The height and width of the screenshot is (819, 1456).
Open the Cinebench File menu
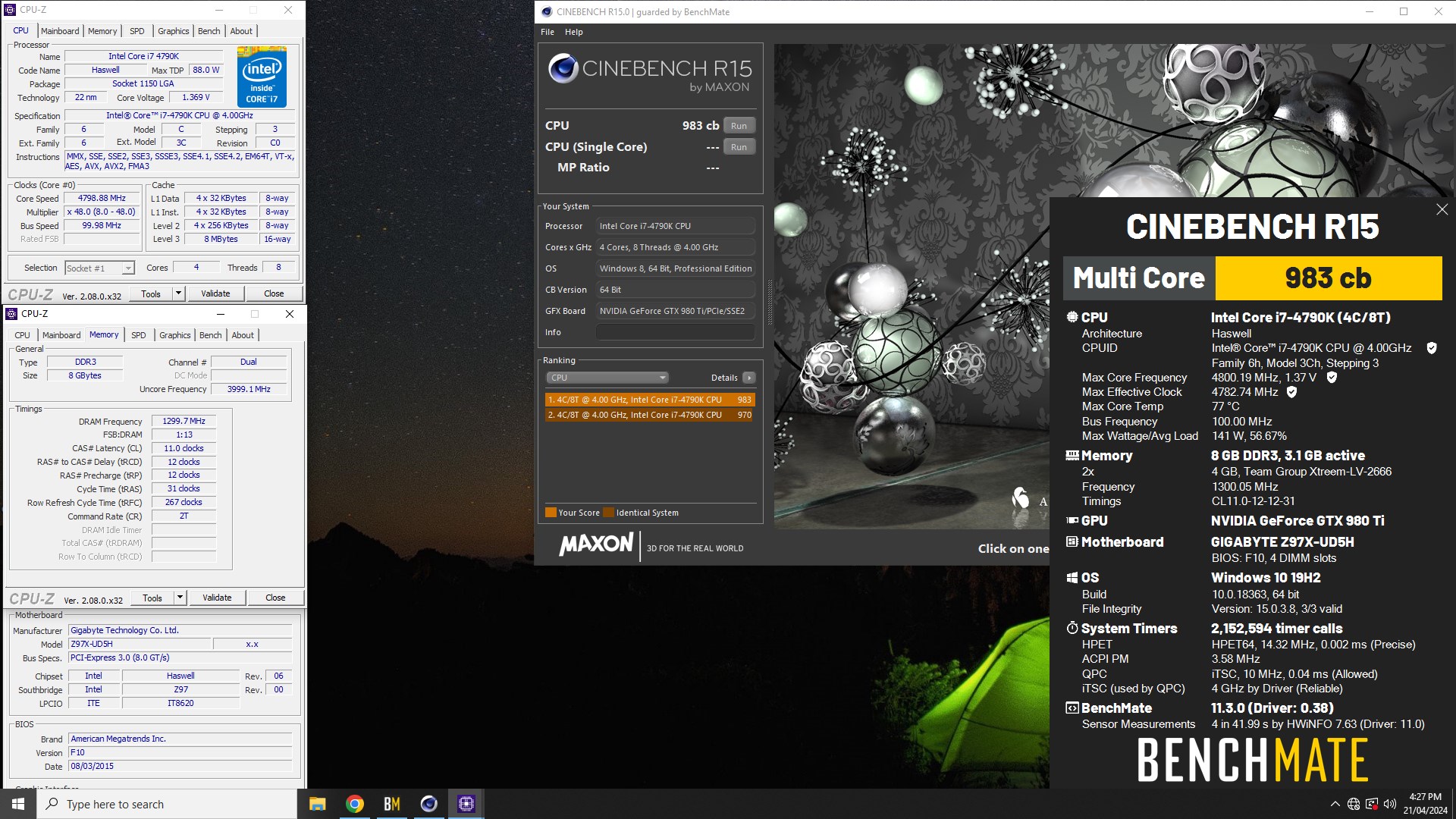548,32
